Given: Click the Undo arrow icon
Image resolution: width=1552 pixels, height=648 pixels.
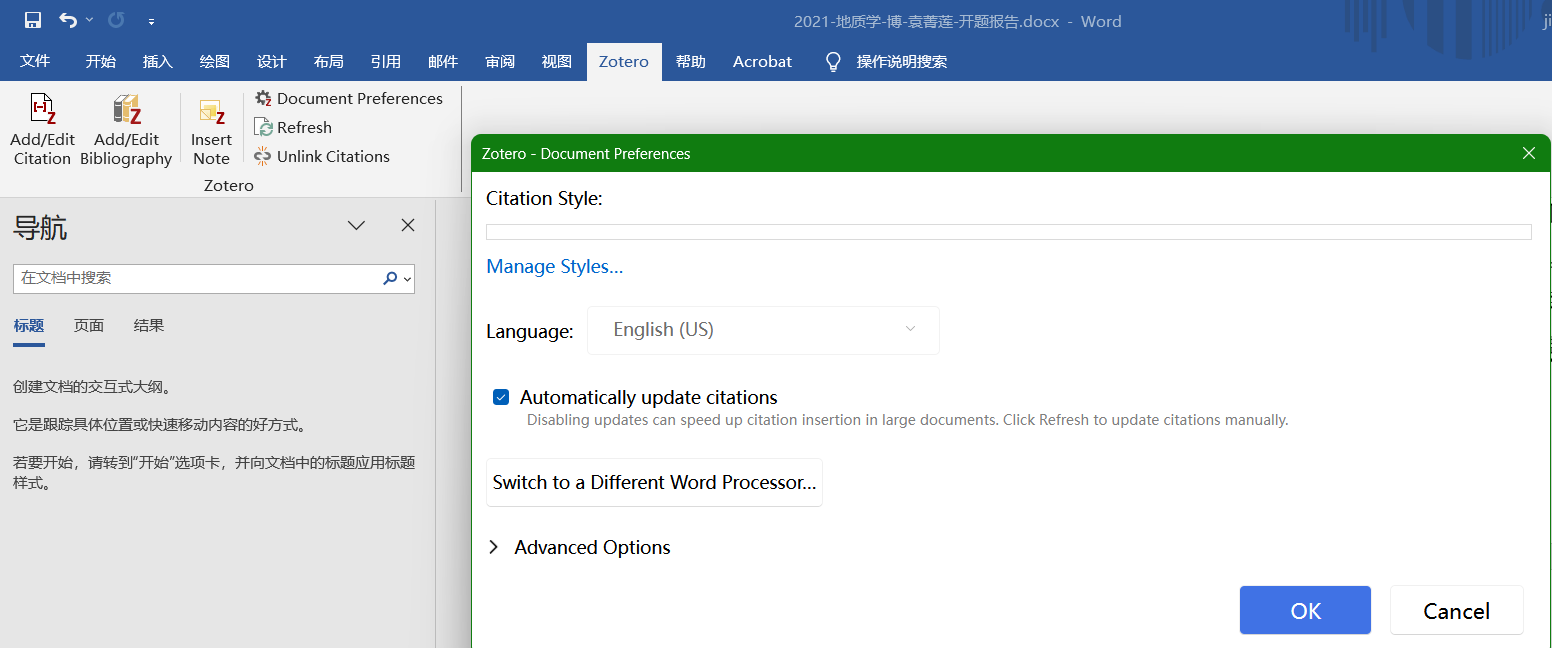Looking at the screenshot, I should click(67, 20).
